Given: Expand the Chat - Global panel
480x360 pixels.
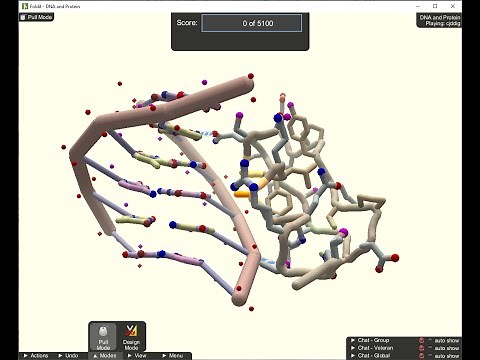Looking at the screenshot, I should [x=370, y=356].
